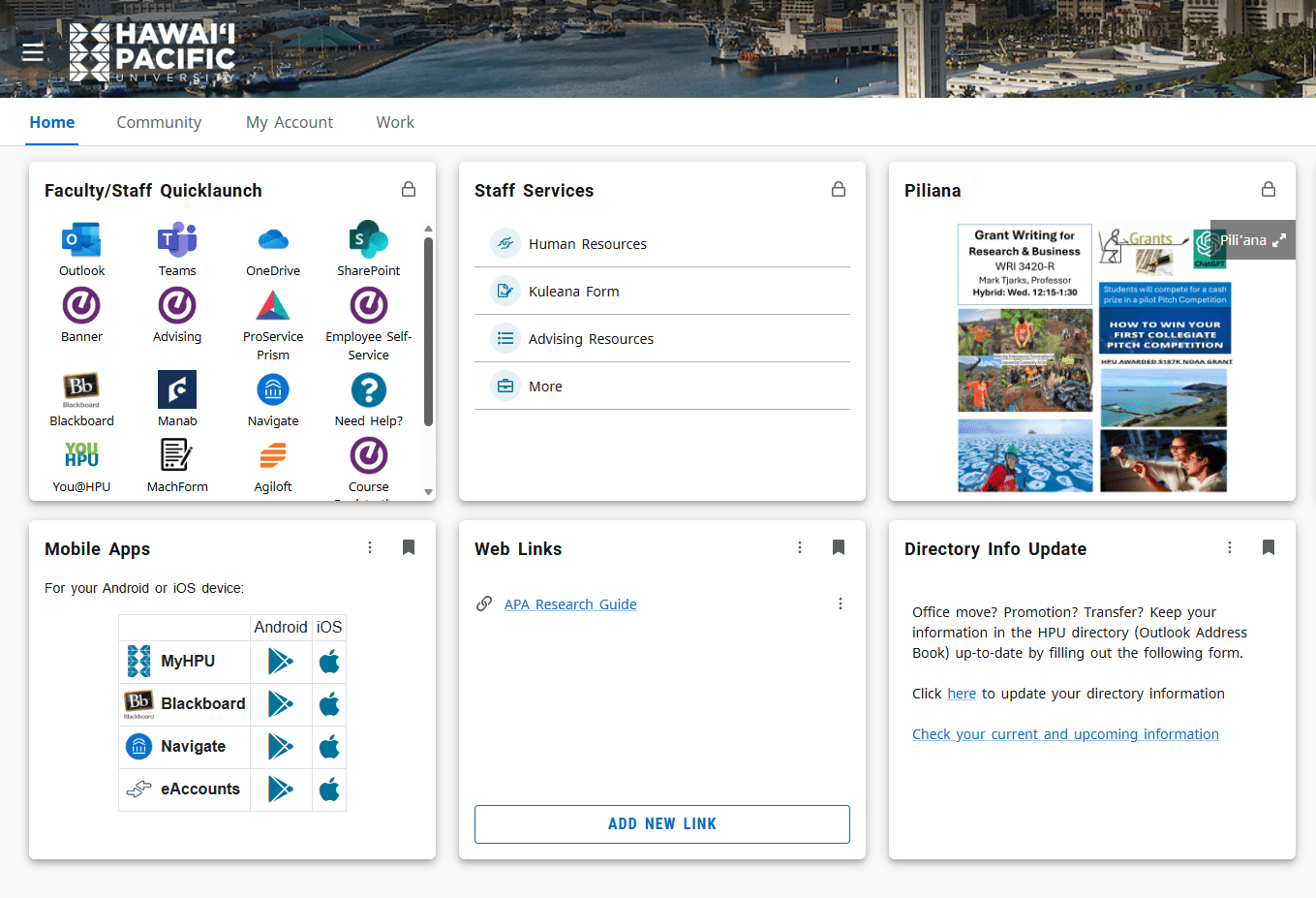This screenshot has height=898, width=1316.
Task: Click the Need Help? question icon
Action: click(369, 390)
